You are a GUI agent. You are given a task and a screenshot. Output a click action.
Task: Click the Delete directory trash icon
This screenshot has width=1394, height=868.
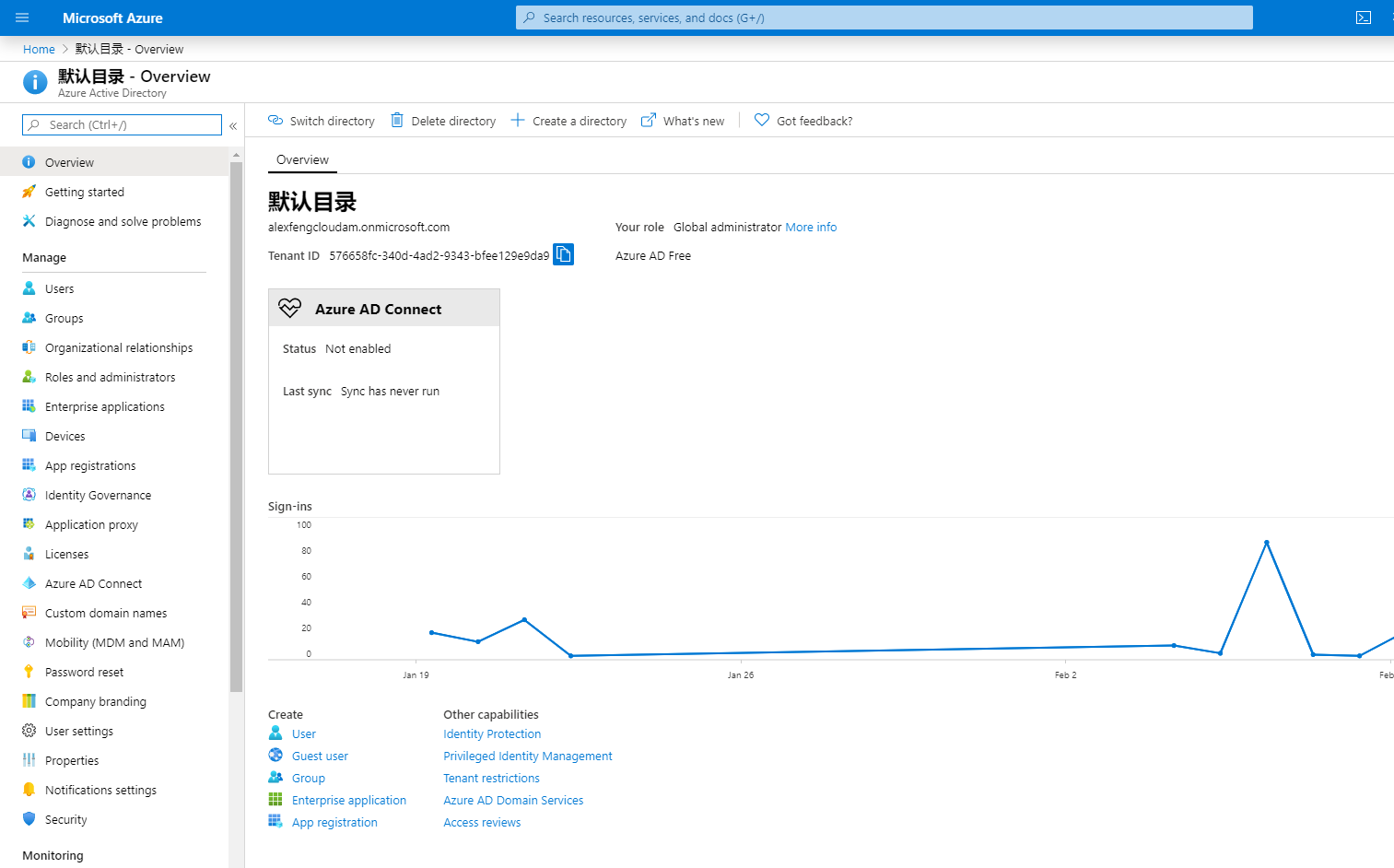[x=397, y=120]
